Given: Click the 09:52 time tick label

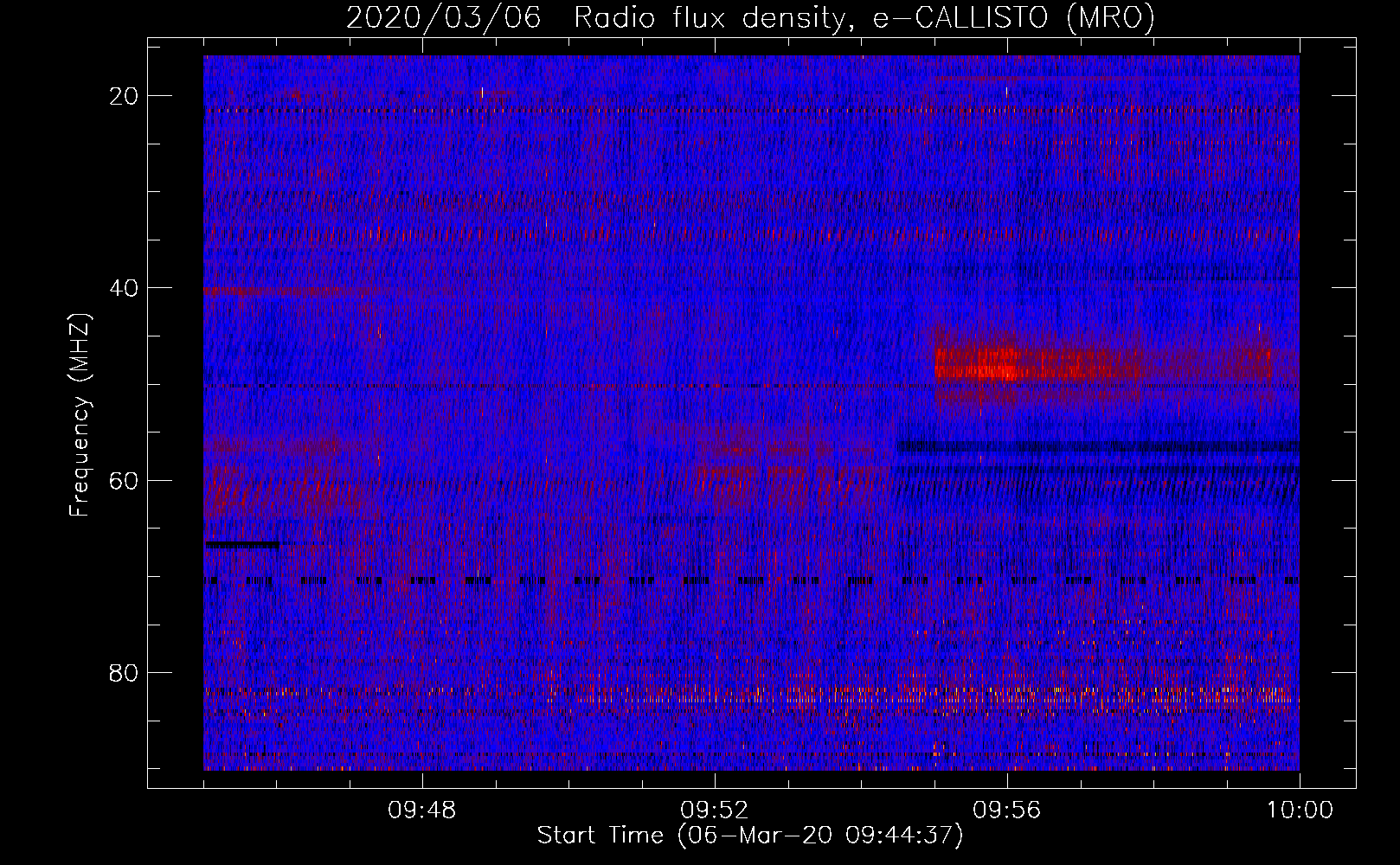Looking at the screenshot, I should click(715, 811).
